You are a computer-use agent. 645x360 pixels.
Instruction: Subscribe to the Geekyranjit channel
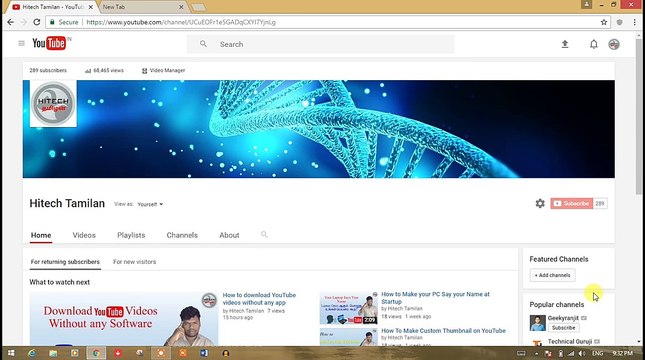pyautogui.click(x=564, y=327)
